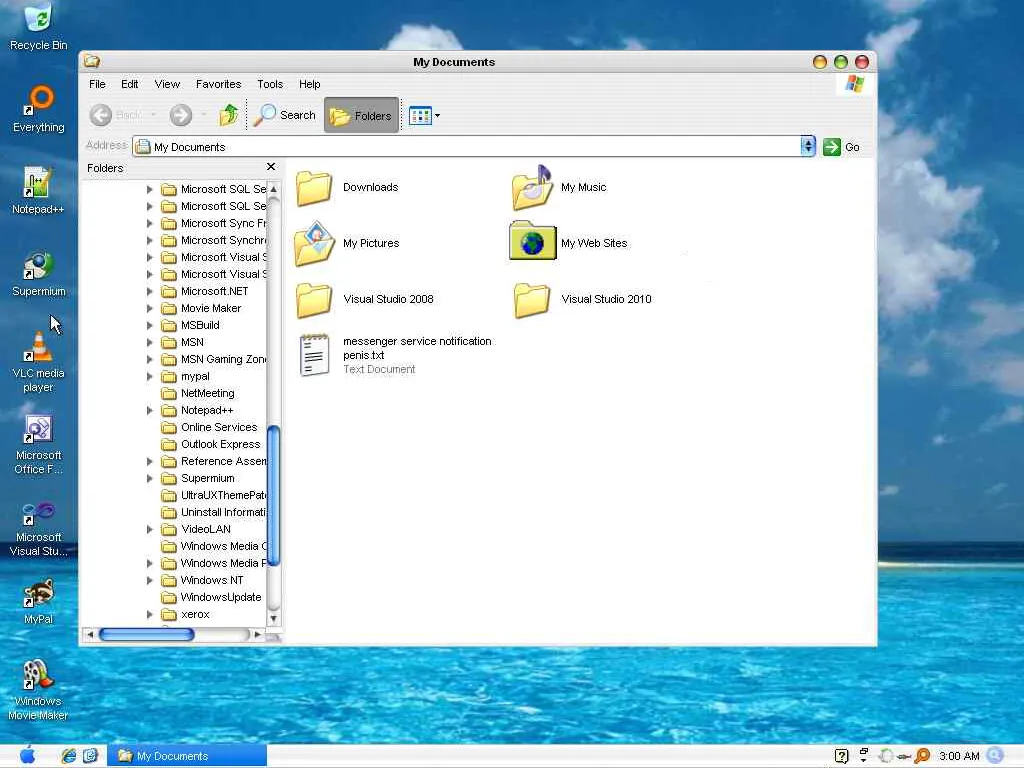The height and width of the screenshot is (768, 1024).
Task: Select the VLC media player desktop icon
Action: [39, 362]
